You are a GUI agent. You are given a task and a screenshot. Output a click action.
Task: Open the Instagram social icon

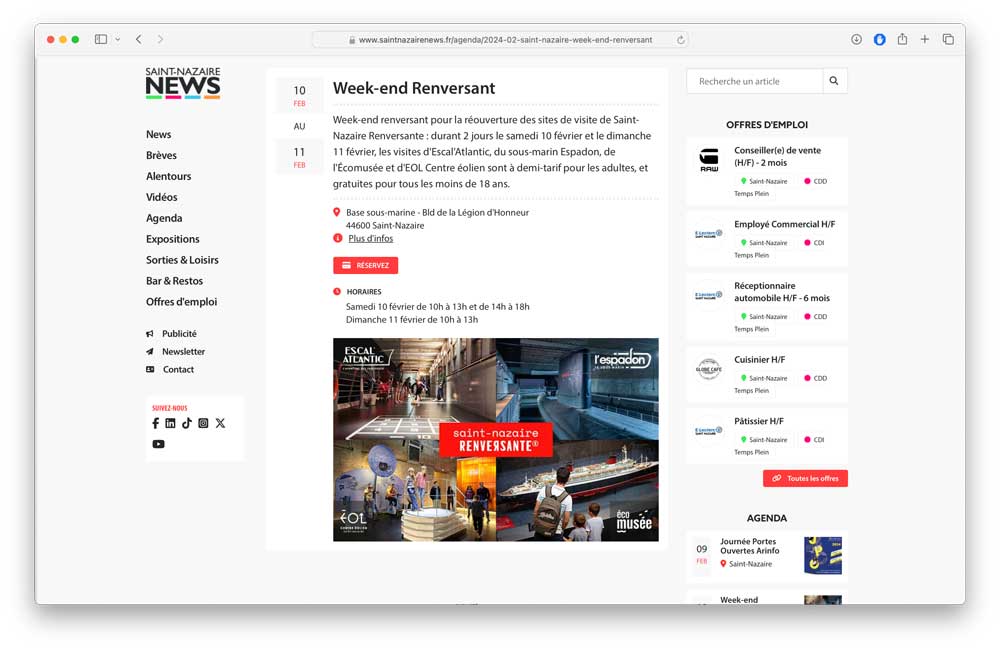click(x=203, y=423)
